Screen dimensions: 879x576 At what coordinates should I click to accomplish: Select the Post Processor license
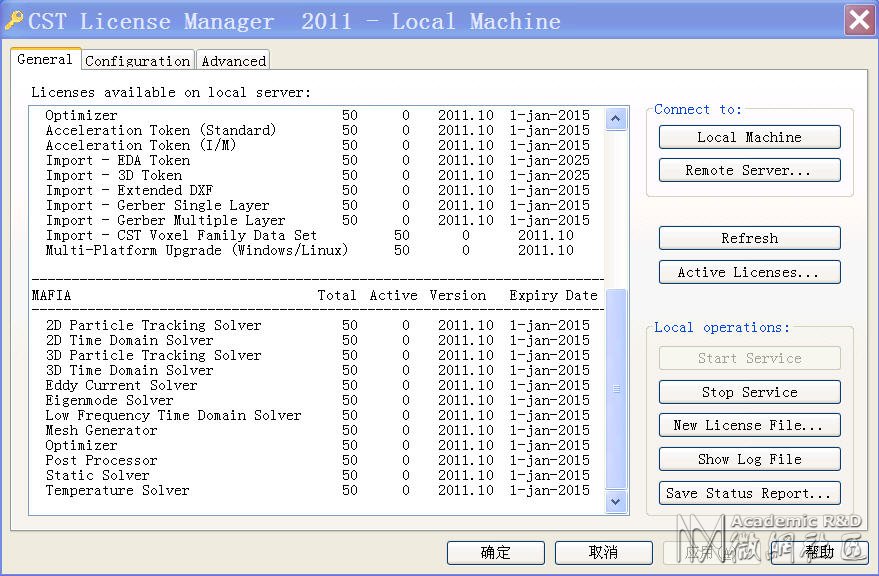pyautogui.click(x=317, y=461)
